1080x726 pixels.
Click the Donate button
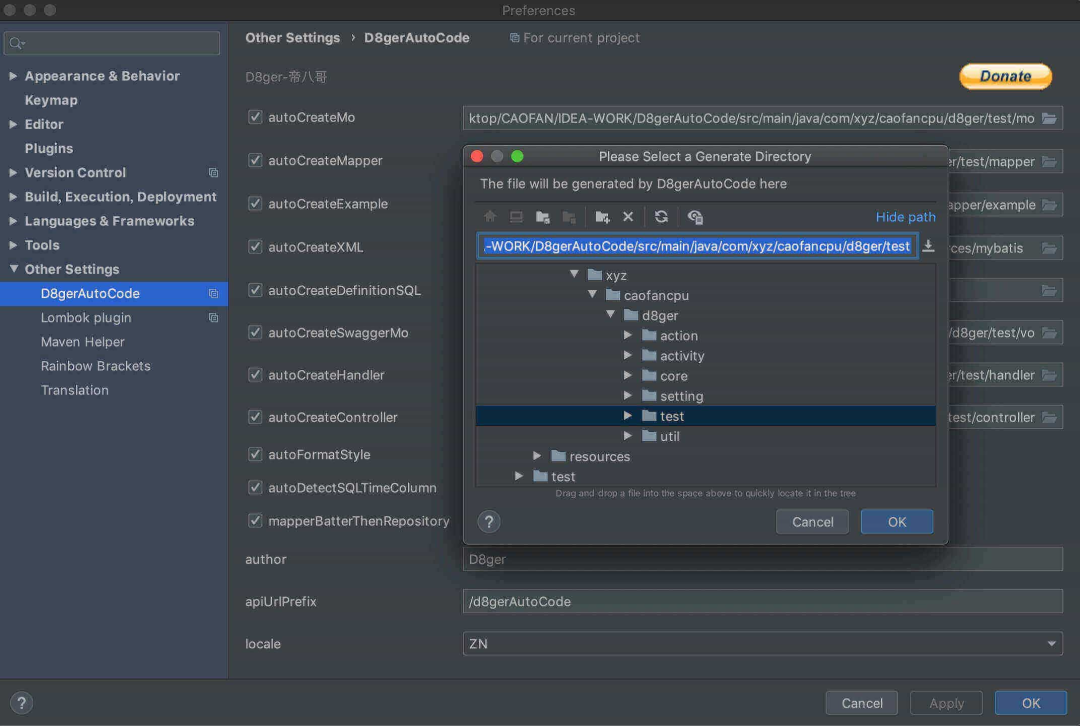click(x=1006, y=76)
